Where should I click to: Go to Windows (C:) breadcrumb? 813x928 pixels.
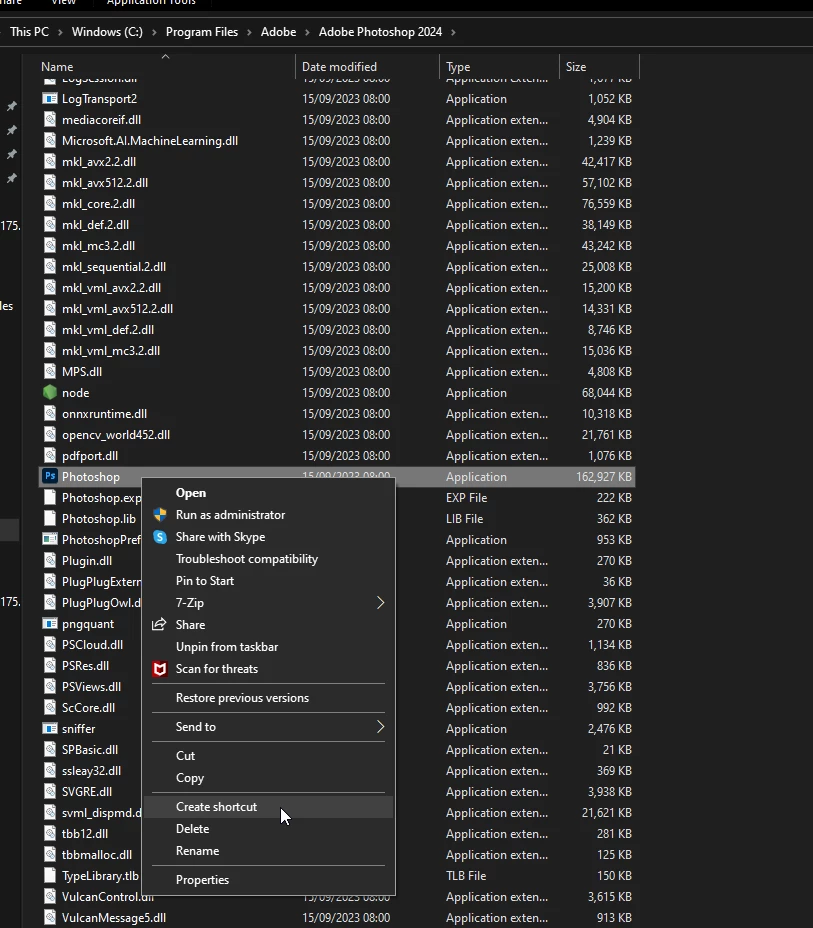(x=107, y=32)
